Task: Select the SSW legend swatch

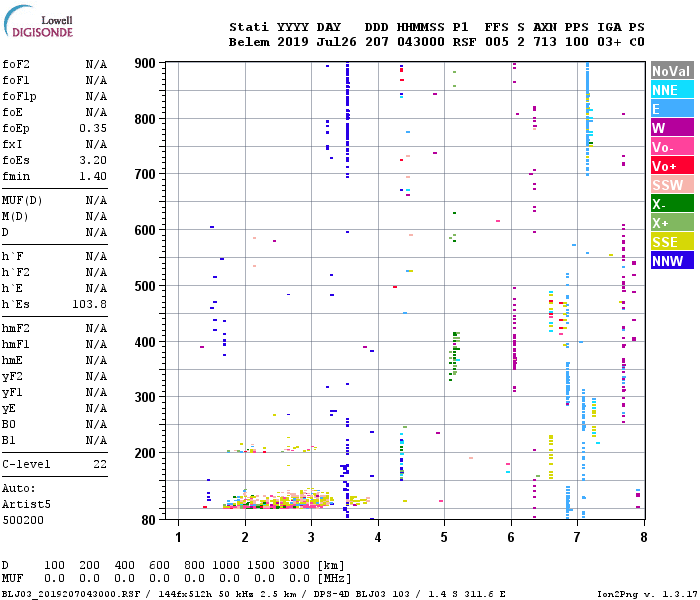Action: click(x=672, y=185)
